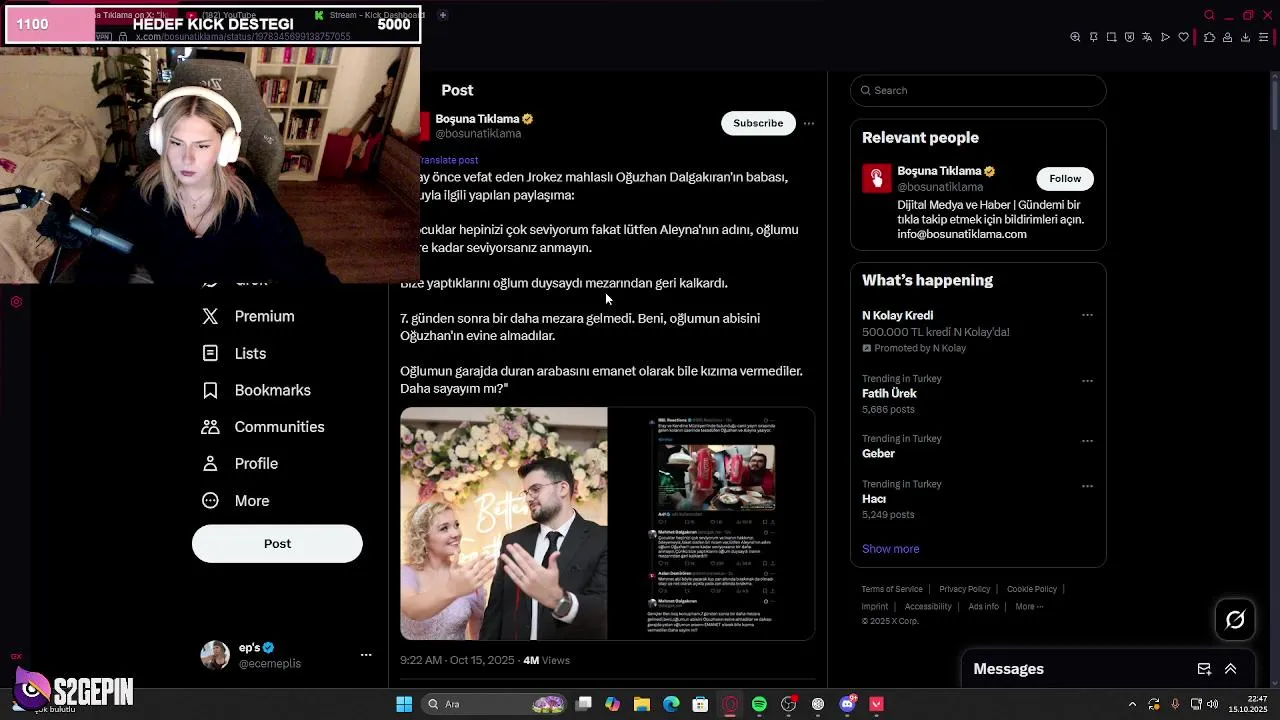Click the pin icon in browser toolbar
The width and height of the screenshot is (1280, 720).
1093,37
